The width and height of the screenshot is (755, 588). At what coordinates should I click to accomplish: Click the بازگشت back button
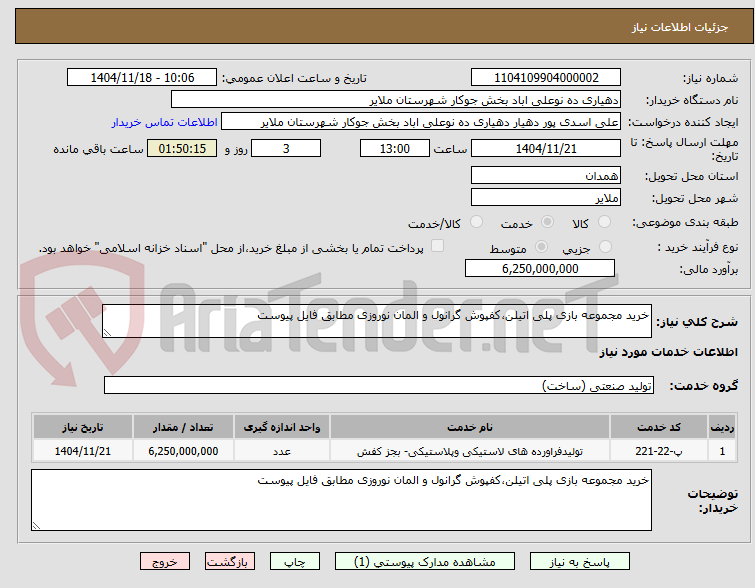230,562
